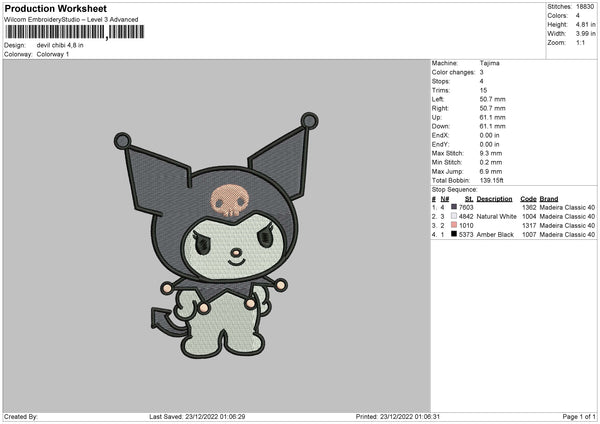
Task: Click the 'Trims:' value 15
Action: [483, 90]
